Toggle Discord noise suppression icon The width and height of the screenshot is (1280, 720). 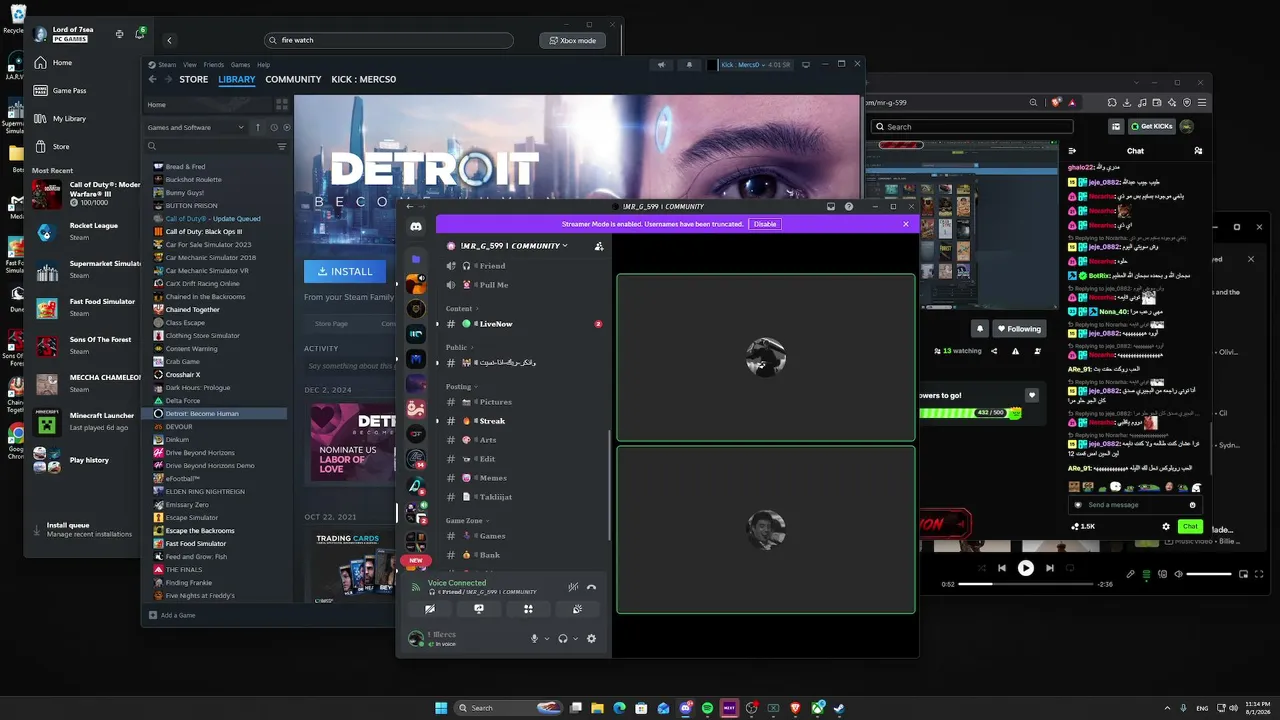573,587
